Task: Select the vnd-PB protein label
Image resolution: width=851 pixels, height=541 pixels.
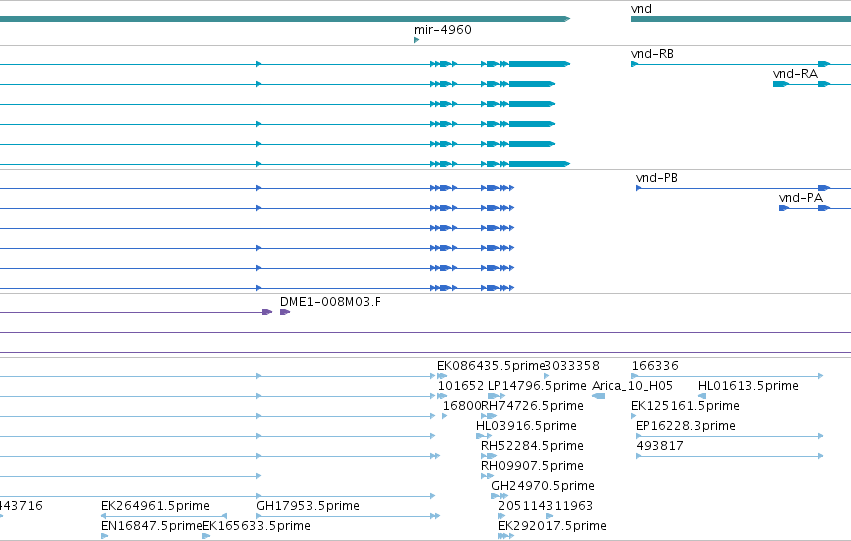Action: coord(657,178)
